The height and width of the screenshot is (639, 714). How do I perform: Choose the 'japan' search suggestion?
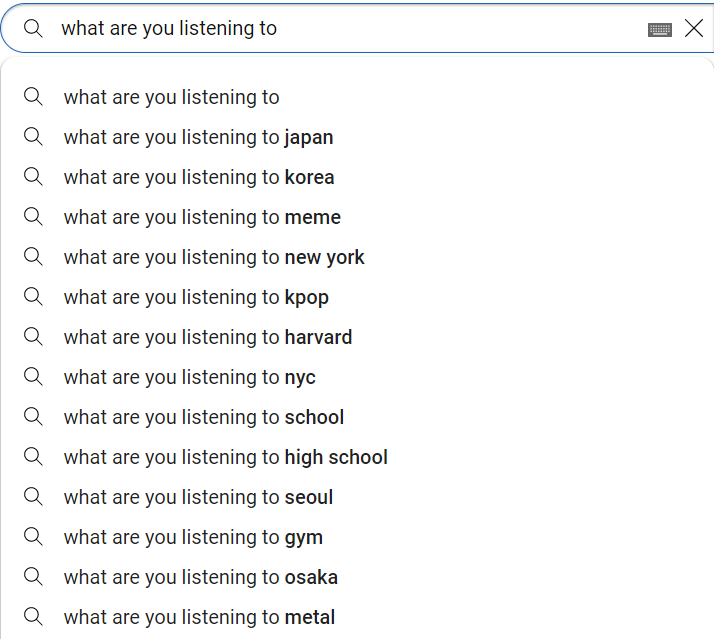coord(199,137)
